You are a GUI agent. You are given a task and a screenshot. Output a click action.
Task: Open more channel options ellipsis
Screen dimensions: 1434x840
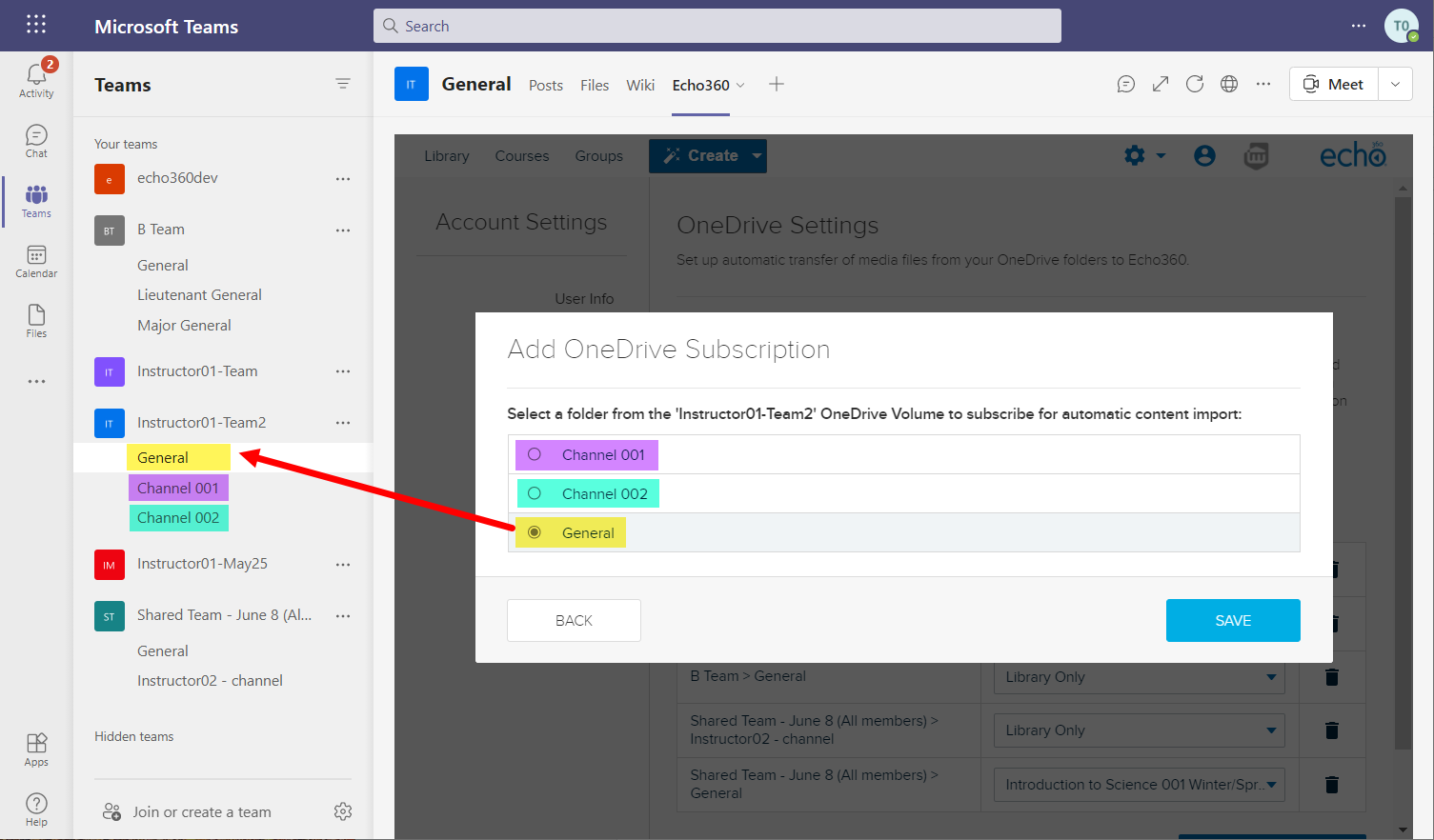pyautogui.click(x=1263, y=84)
